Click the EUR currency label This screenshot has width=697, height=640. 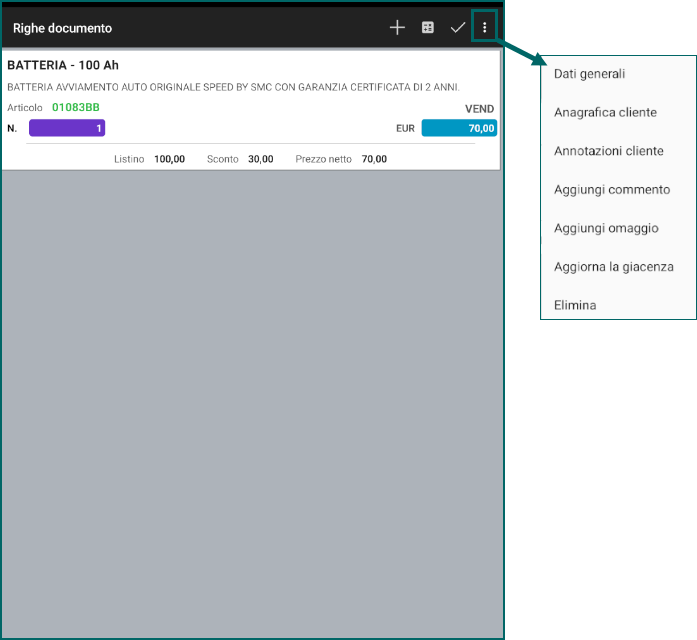pos(405,128)
